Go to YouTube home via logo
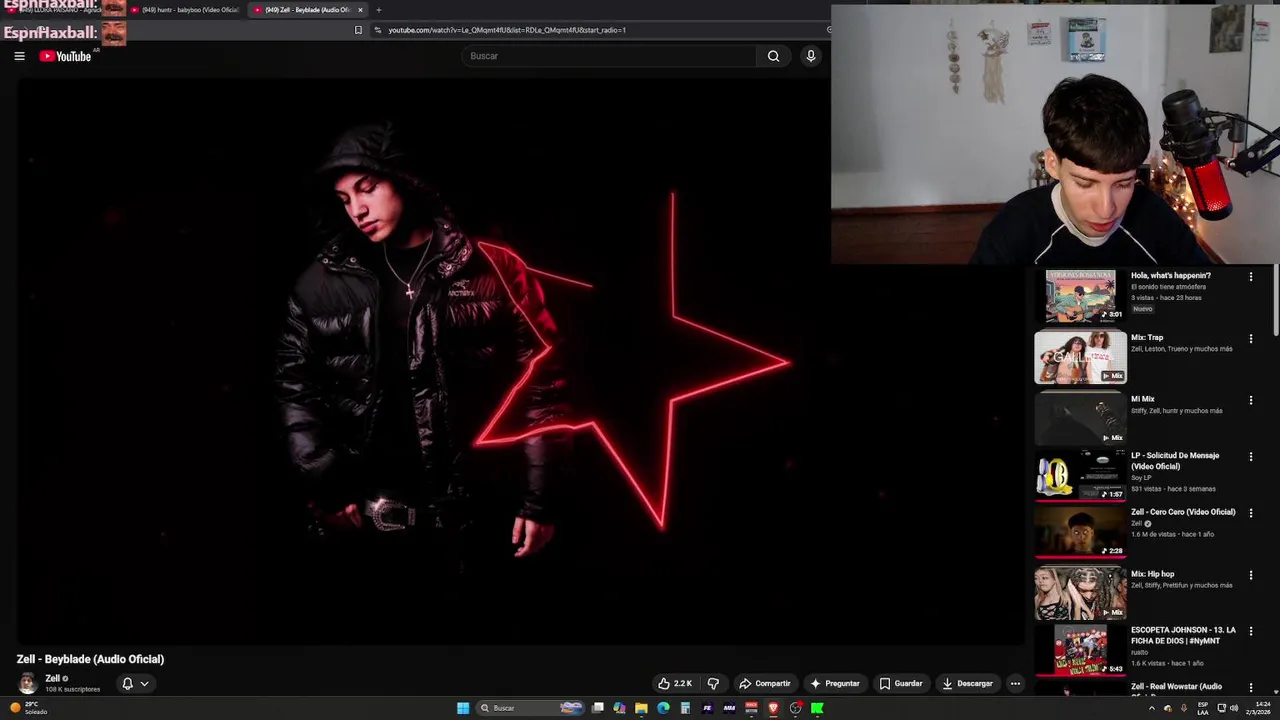The width and height of the screenshot is (1280, 720). tap(65, 56)
